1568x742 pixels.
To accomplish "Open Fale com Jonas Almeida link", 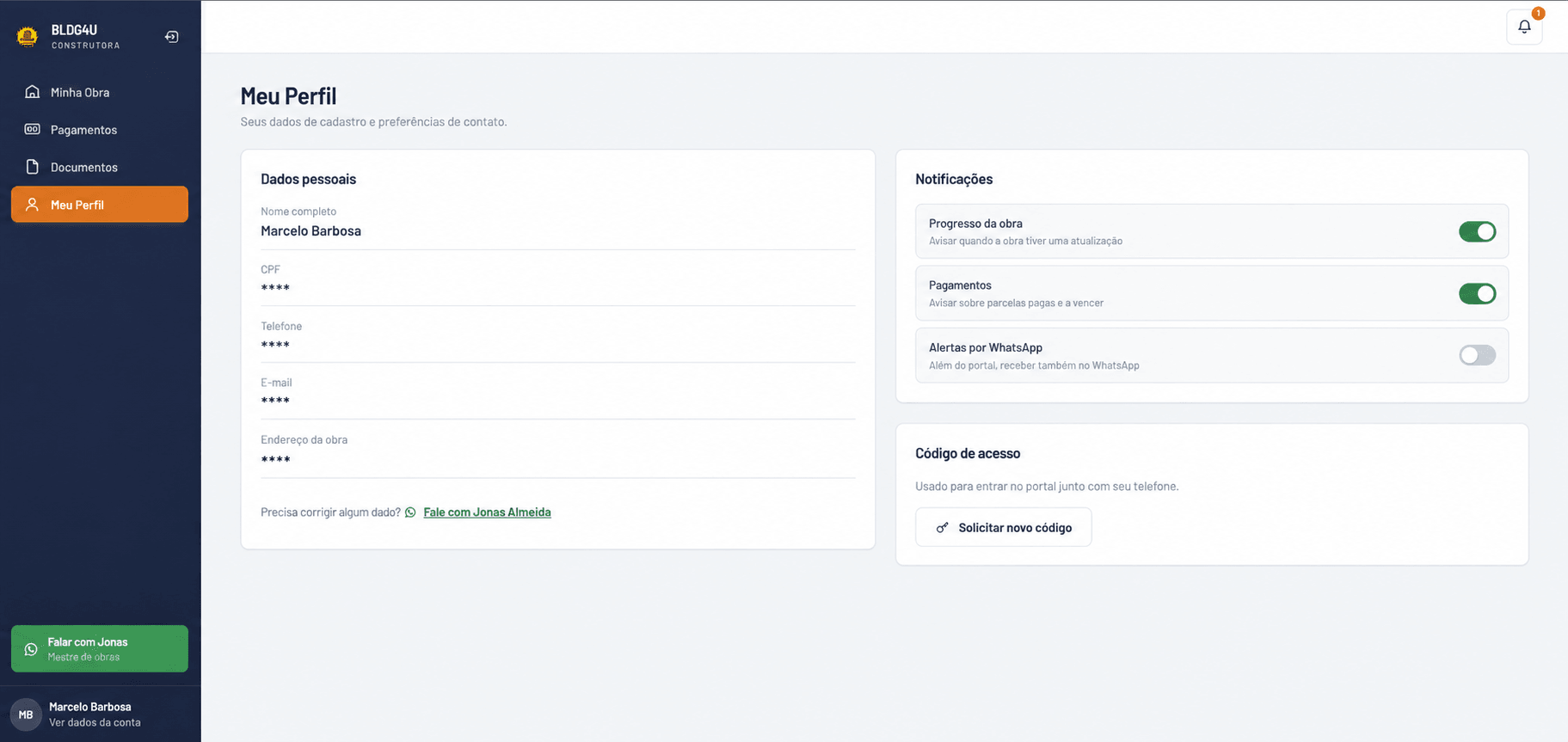I will click(487, 512).
